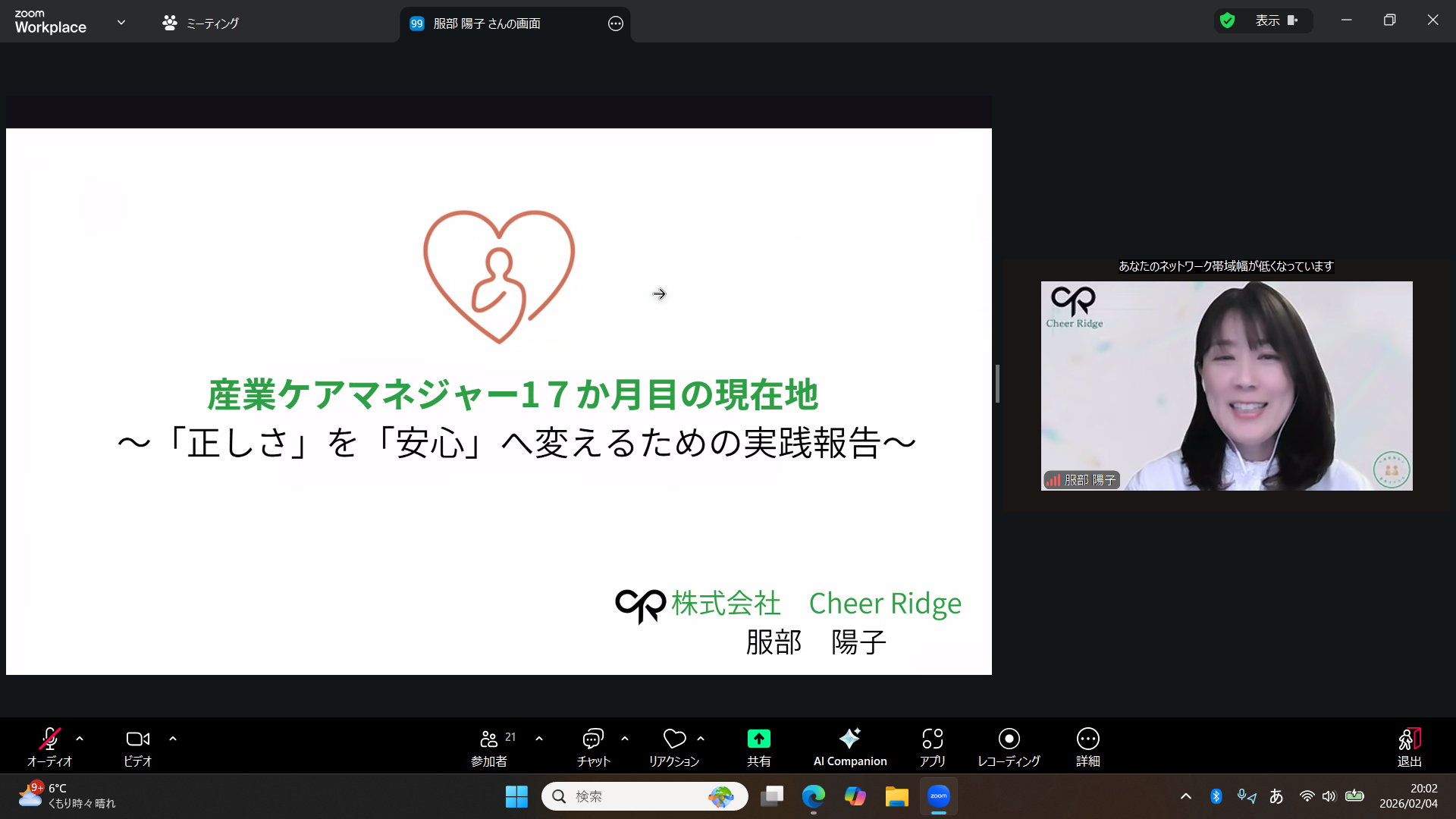The image size is (1456, 819).
Task: Expand video options chevron beside ビデオ
Action: click(173, 738)
